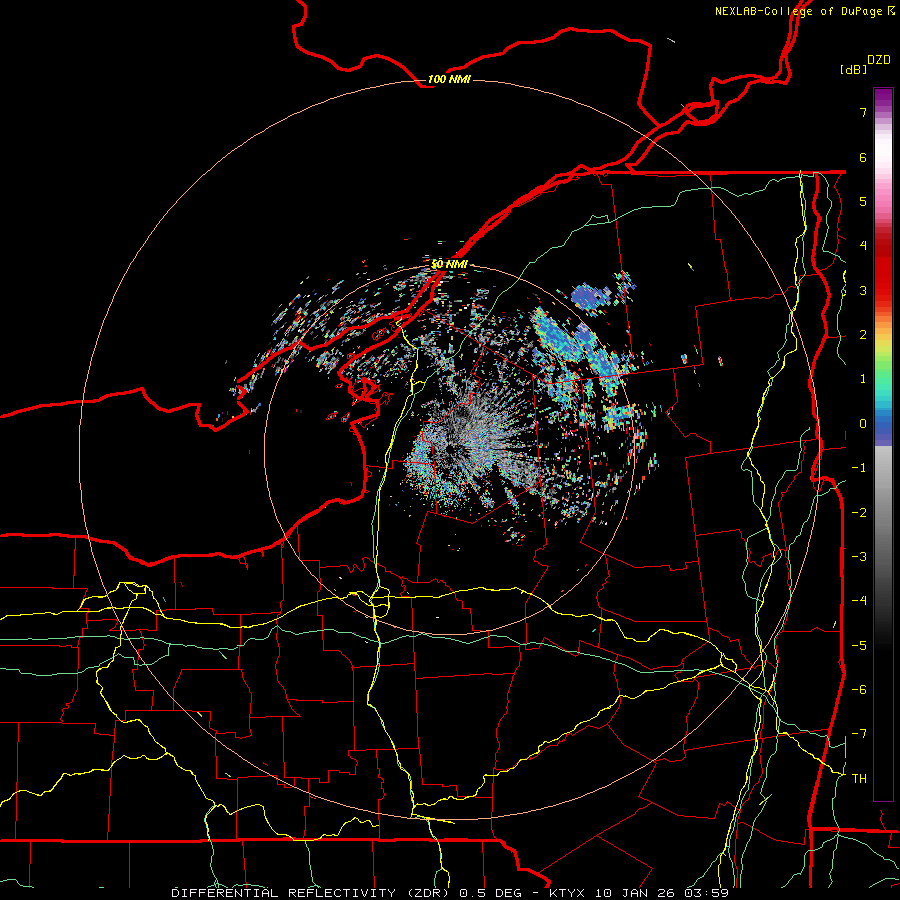Select the 100 NMI range ring label

(449, 79)
